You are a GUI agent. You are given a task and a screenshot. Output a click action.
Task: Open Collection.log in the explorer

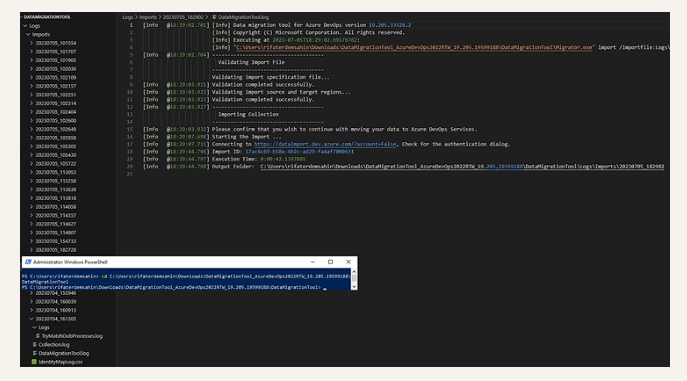pos(54,345)
